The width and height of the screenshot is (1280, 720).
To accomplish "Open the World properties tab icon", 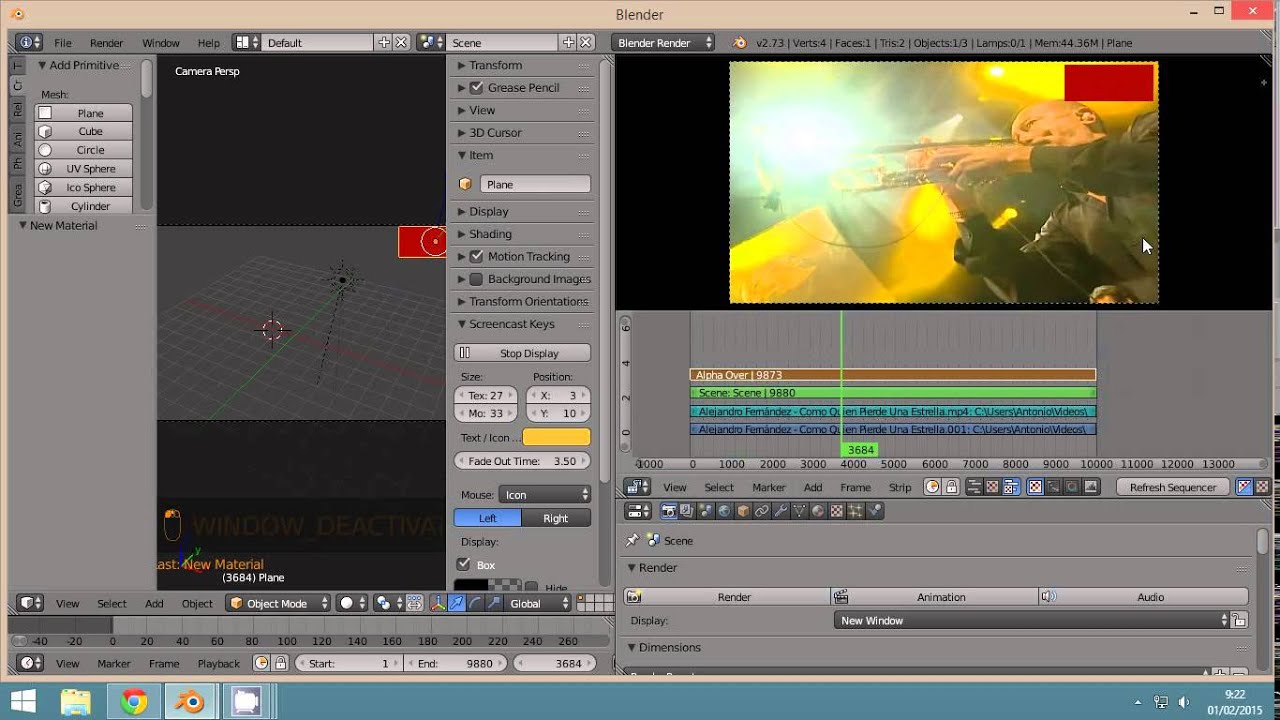I will pyautogui.click(x=724, y=511).
